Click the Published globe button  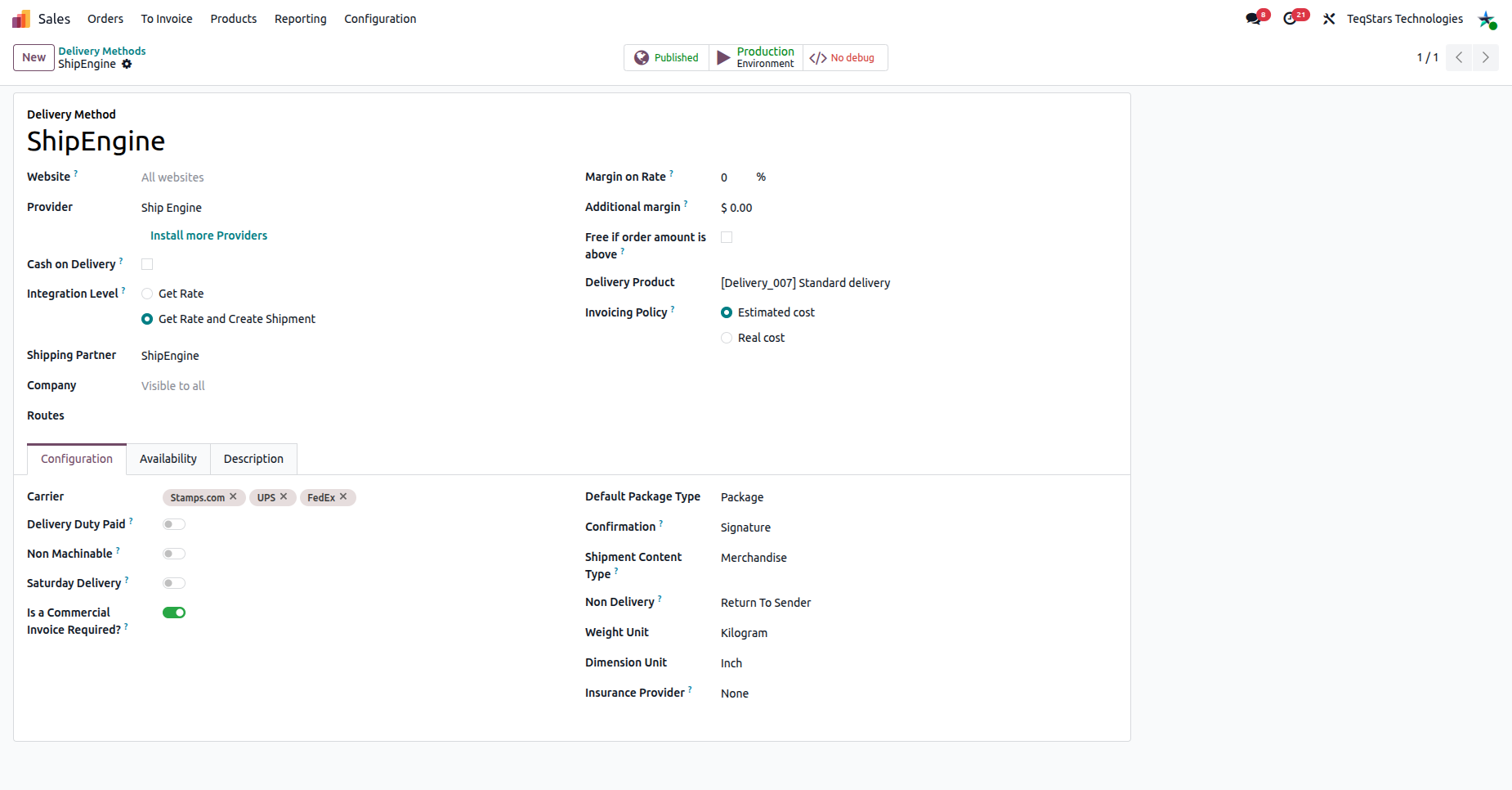click(667, 57)
